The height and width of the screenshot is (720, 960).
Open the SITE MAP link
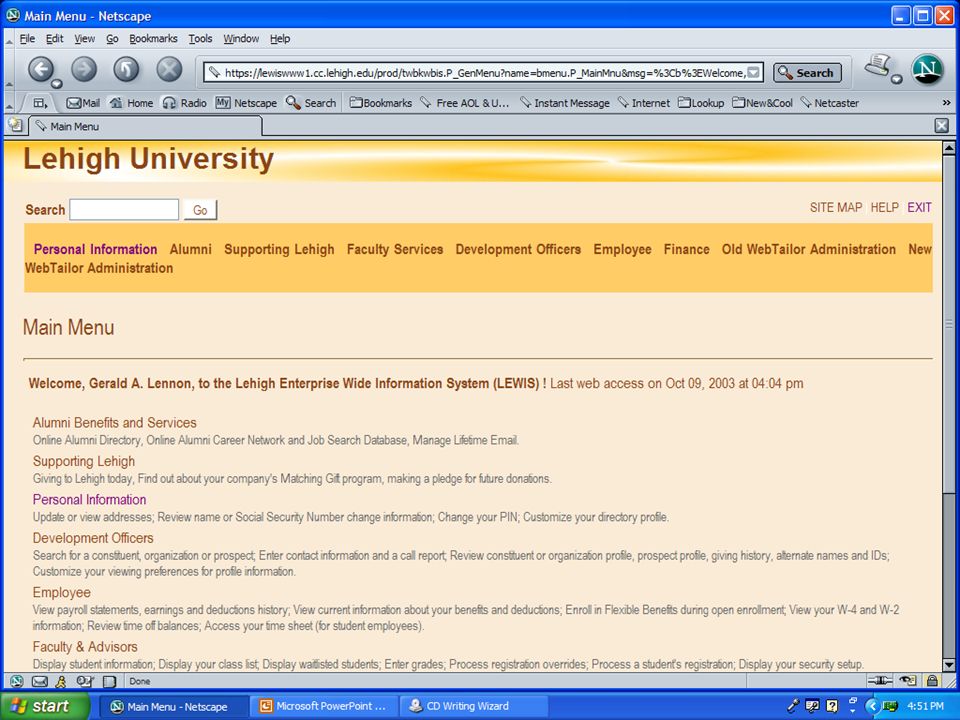tap(836, 208)
